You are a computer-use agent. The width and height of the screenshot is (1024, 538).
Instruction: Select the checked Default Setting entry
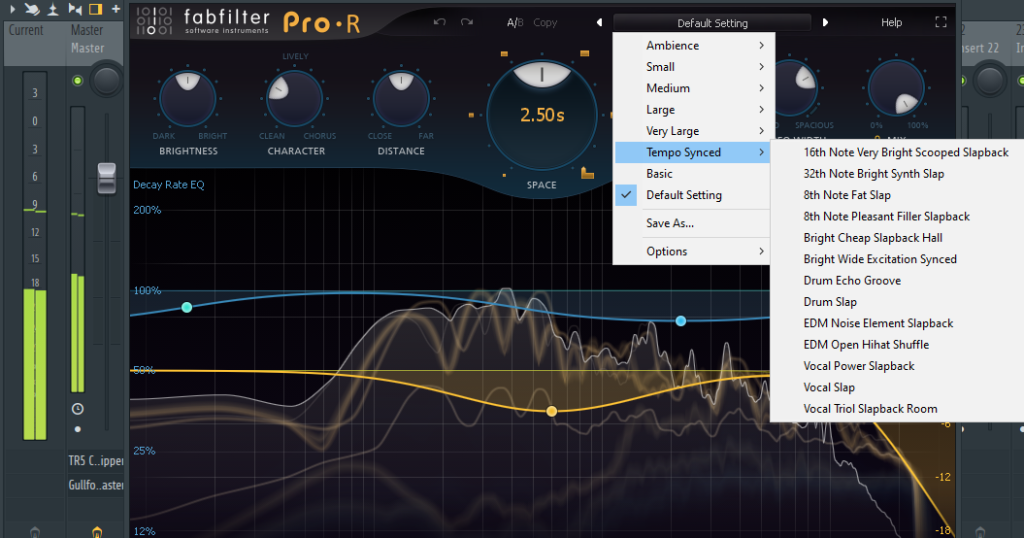tap(683, 195)
